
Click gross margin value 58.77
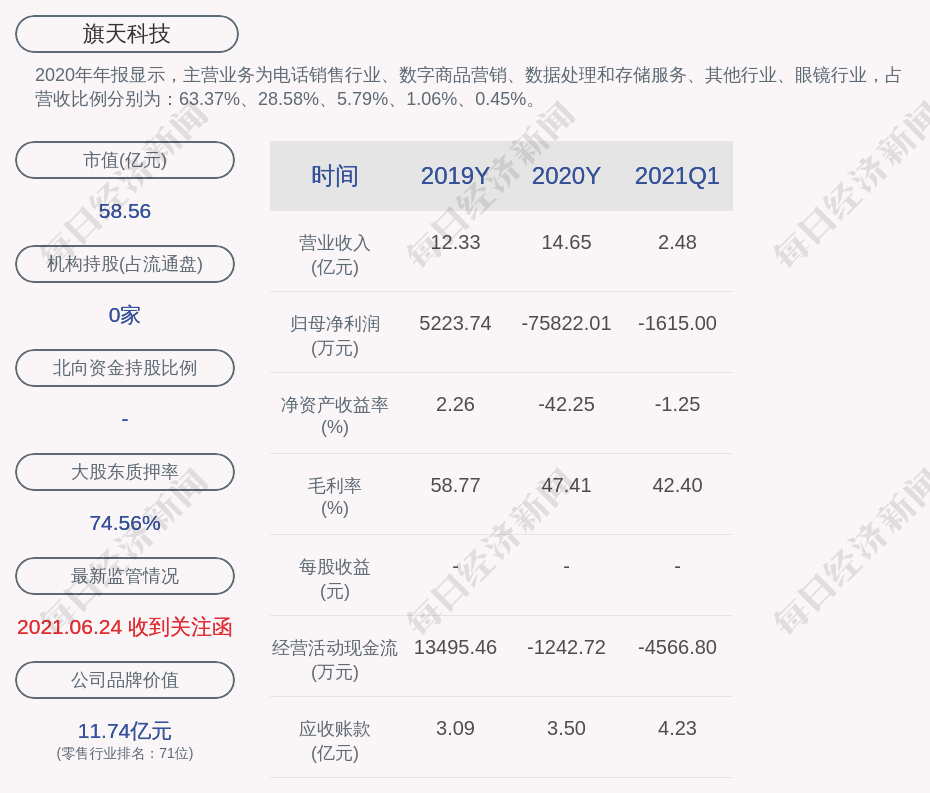tap(455, 485)
